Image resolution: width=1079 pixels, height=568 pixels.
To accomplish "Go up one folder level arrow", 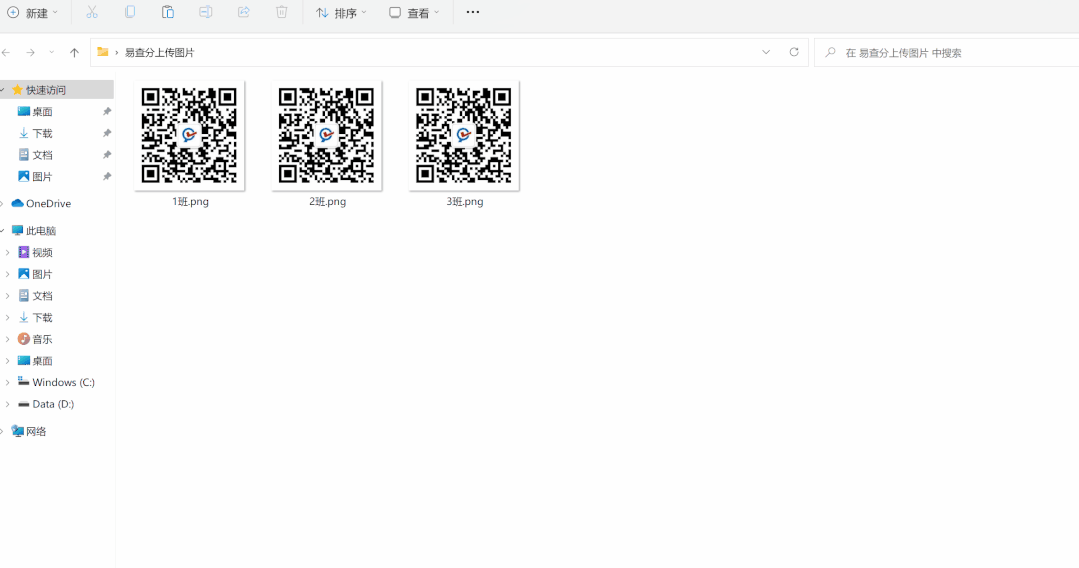I will coord(74,52).
